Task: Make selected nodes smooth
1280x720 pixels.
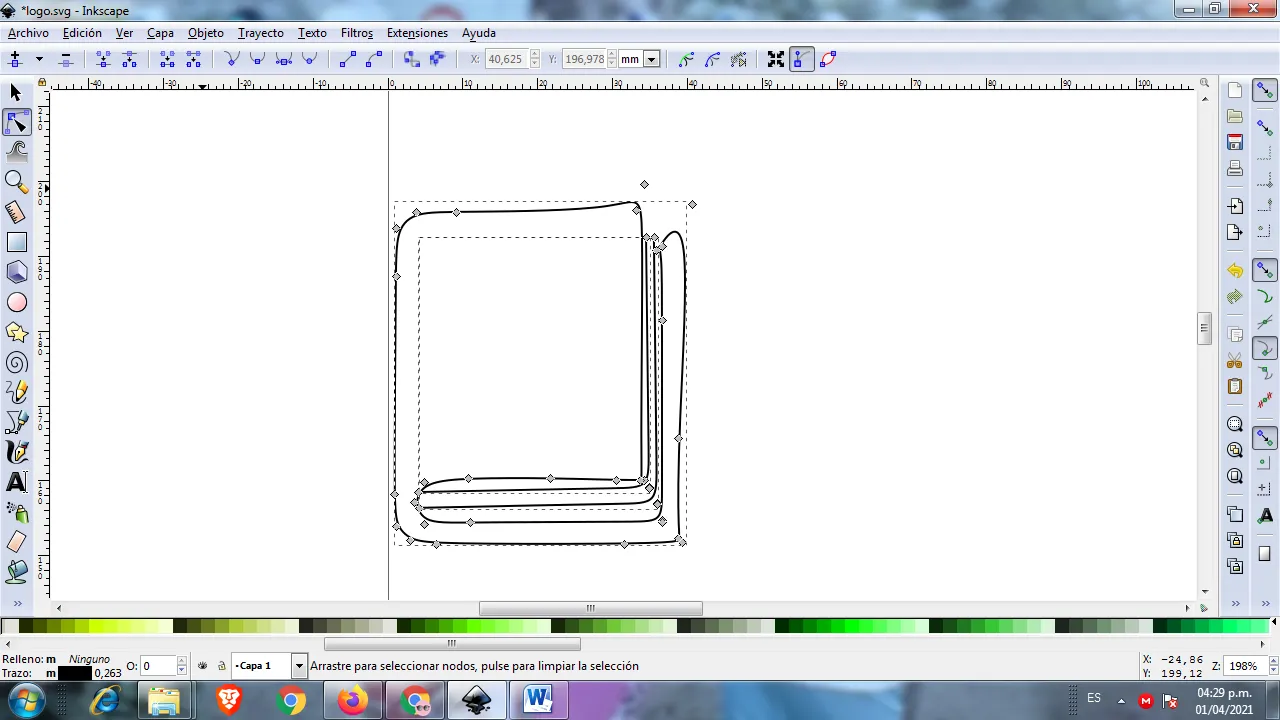Action: 257,59
